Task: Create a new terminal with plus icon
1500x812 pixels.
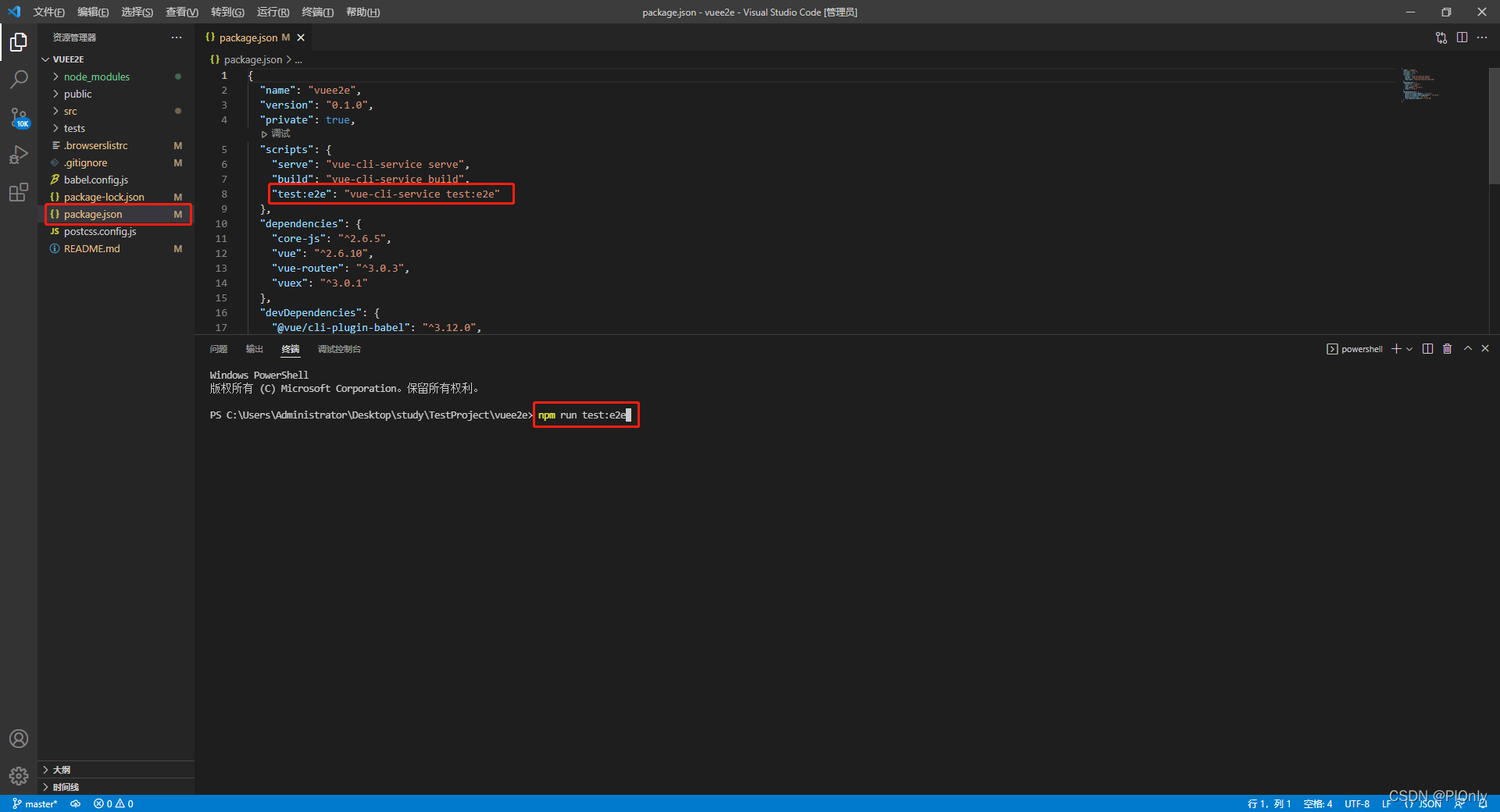Action: click(x=1396, y=349)
